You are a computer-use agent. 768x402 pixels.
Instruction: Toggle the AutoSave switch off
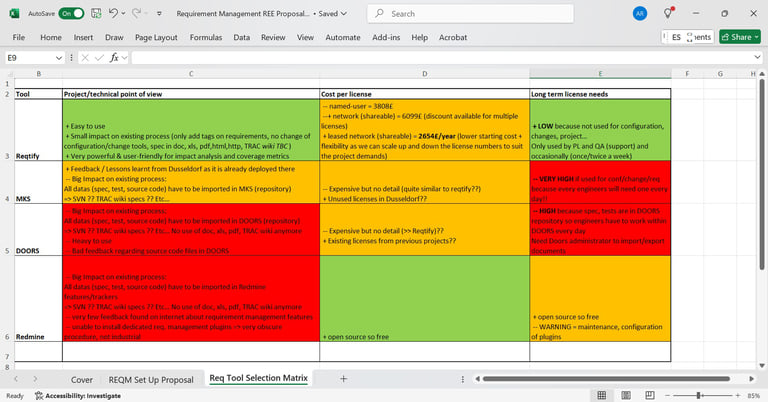pyautogui.click(x=71, y=14)
